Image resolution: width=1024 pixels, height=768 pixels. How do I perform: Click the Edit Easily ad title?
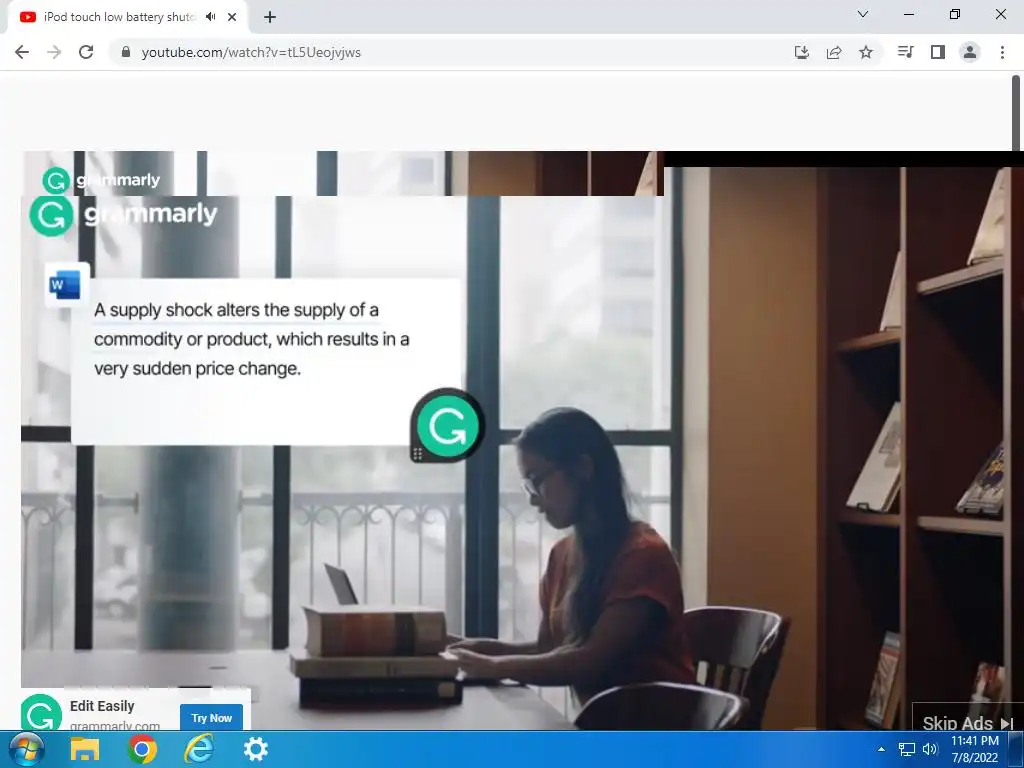(102, 706)
